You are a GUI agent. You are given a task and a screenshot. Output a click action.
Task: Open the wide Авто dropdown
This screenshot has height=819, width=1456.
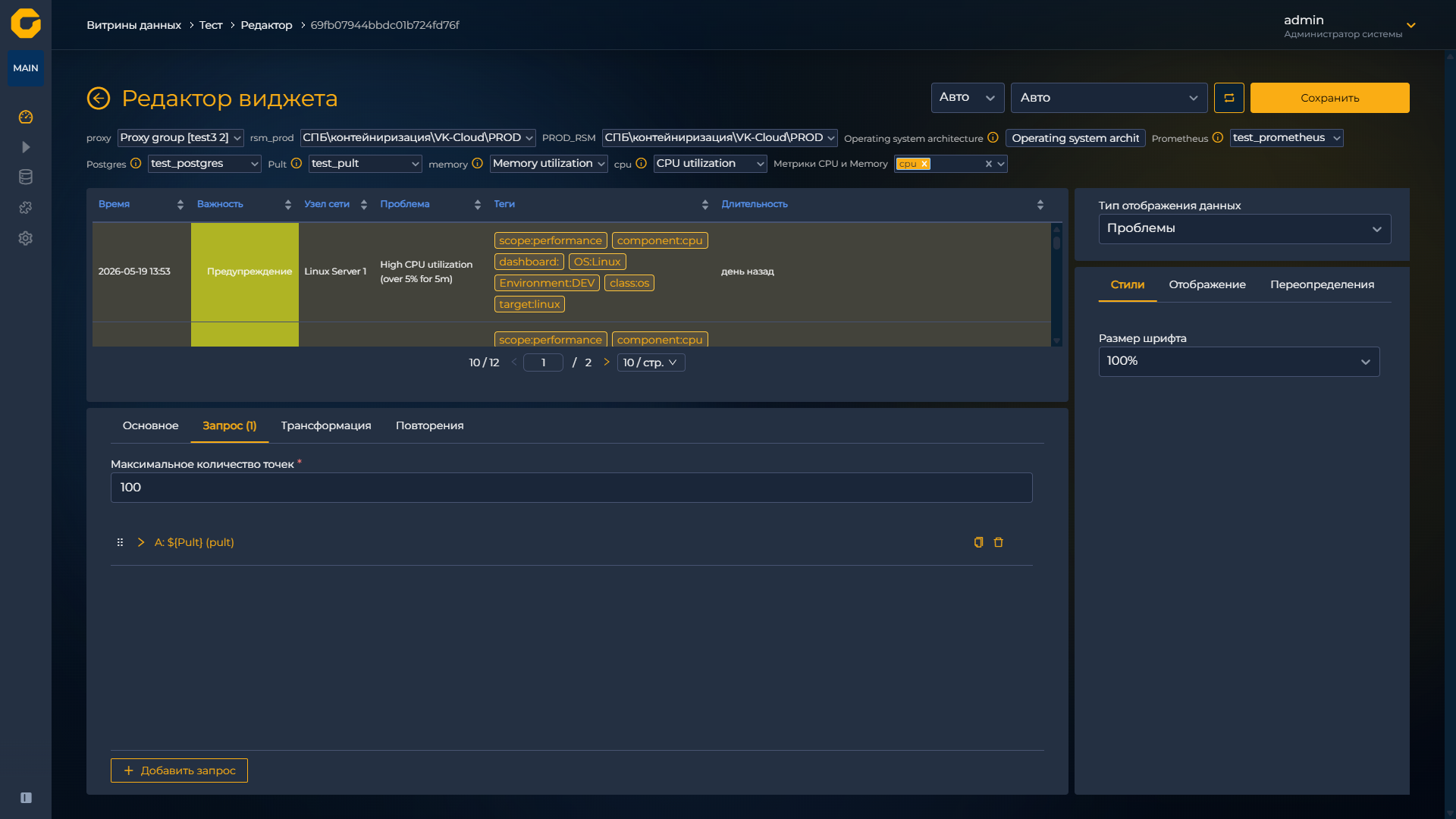tap(1109, 98)
